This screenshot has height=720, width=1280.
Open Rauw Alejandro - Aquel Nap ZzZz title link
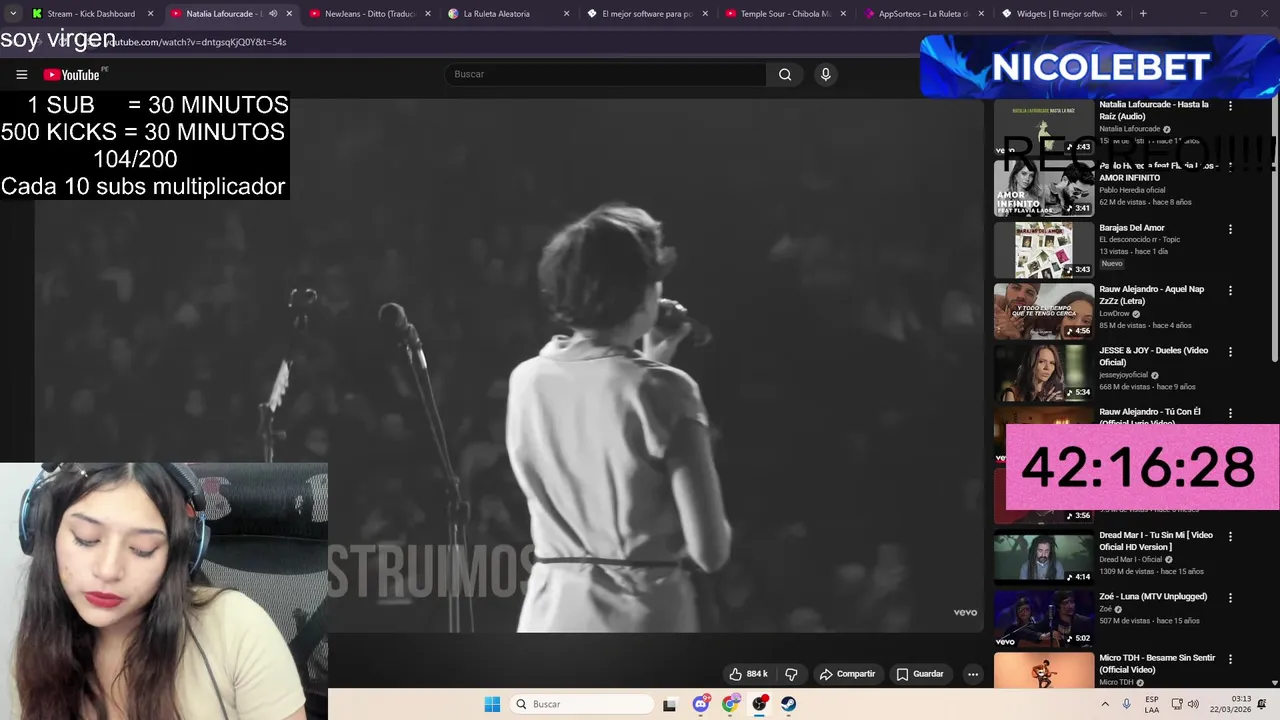tap(1151, 295)
